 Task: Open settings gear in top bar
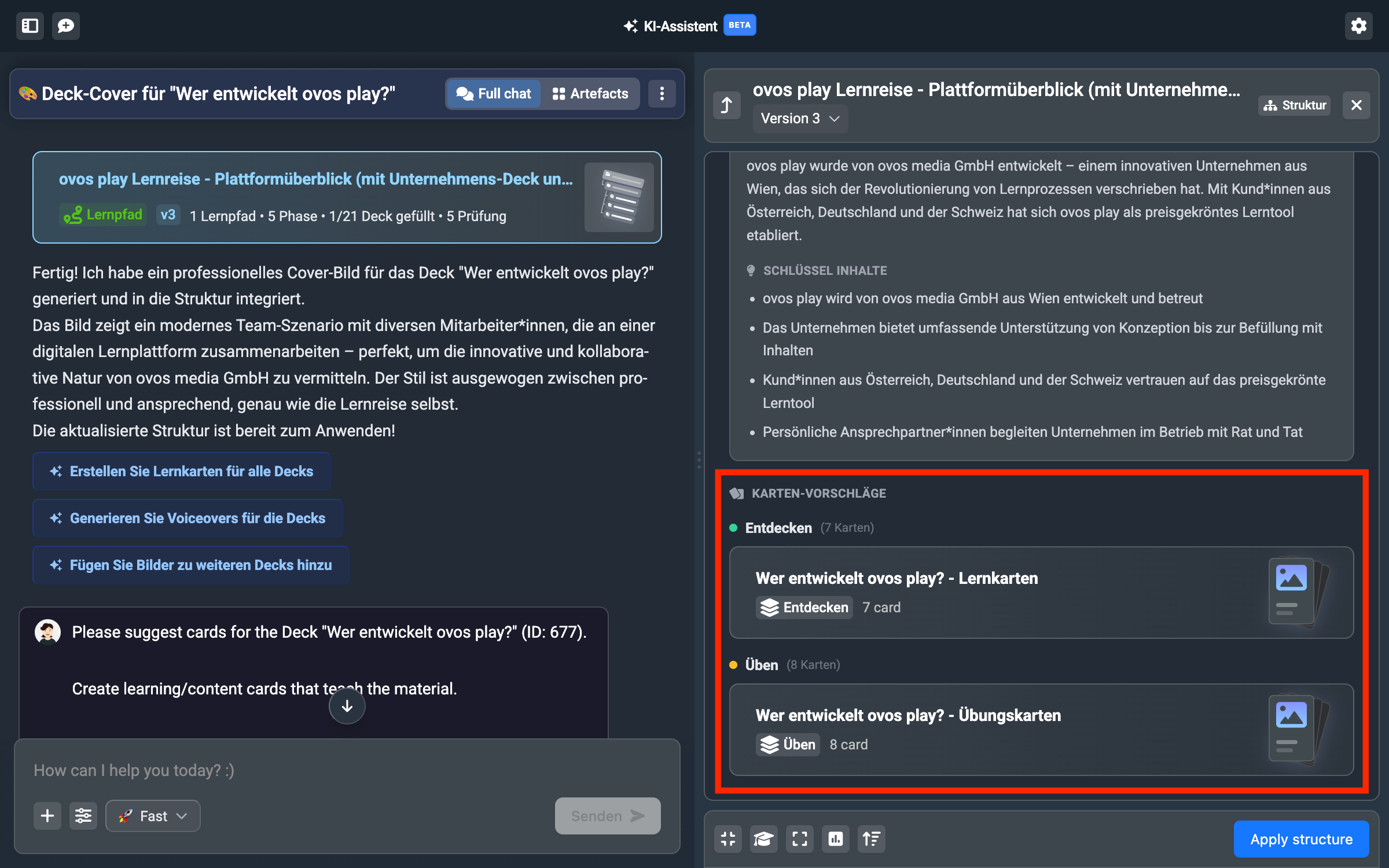coord(1358,26)
